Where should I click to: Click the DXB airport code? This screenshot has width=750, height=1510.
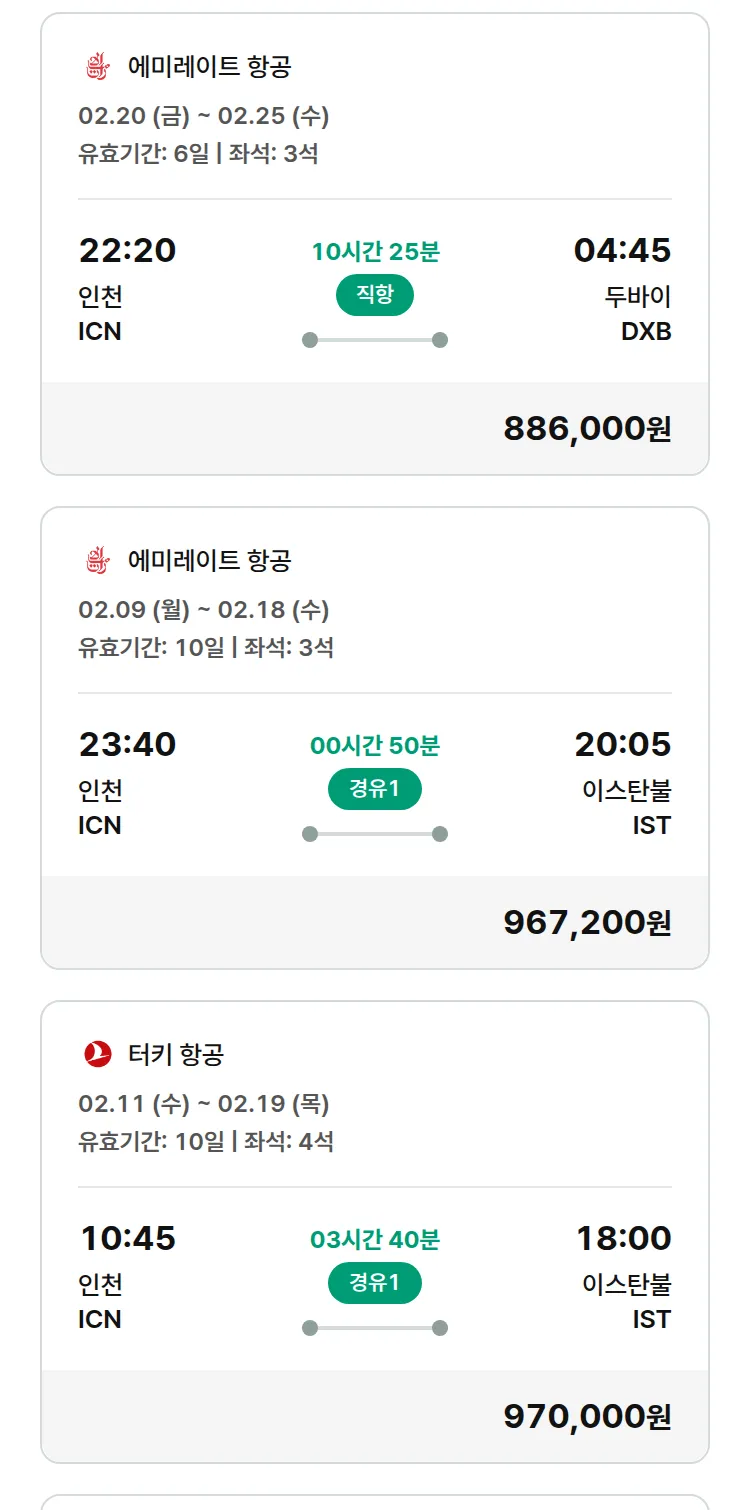(646, 331)
